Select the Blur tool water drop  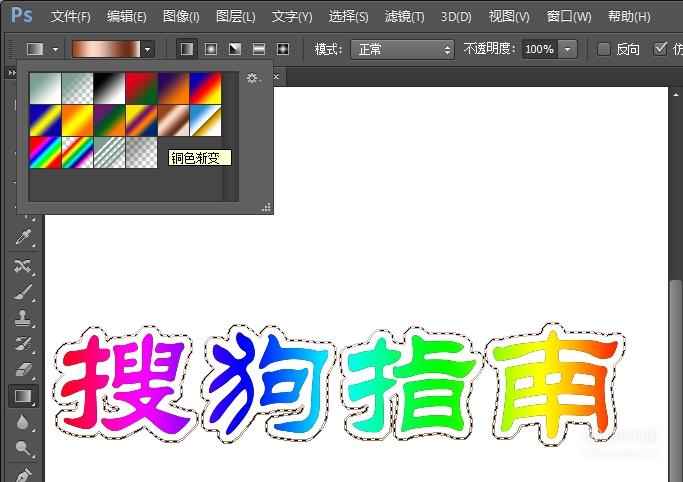click(23, 422)
